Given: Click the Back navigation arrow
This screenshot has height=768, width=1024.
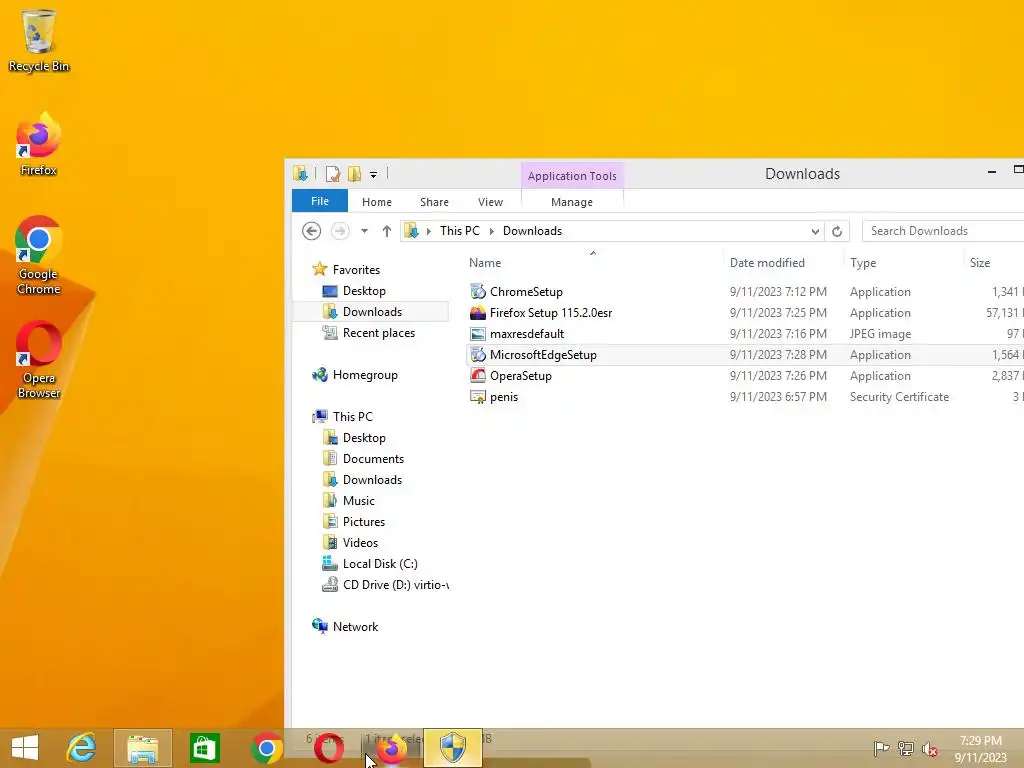Looking at the screenshot, I should pos(312,231).
